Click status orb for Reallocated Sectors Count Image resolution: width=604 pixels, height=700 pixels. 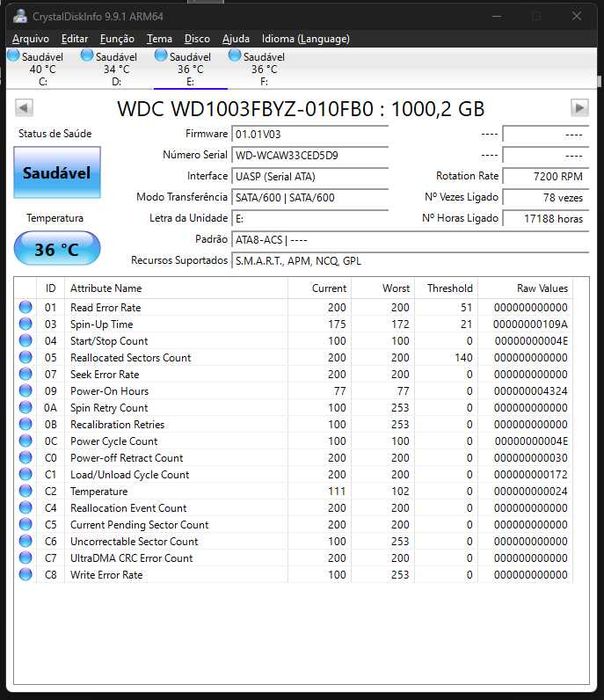pyautogui.click(x=25, y=357)
